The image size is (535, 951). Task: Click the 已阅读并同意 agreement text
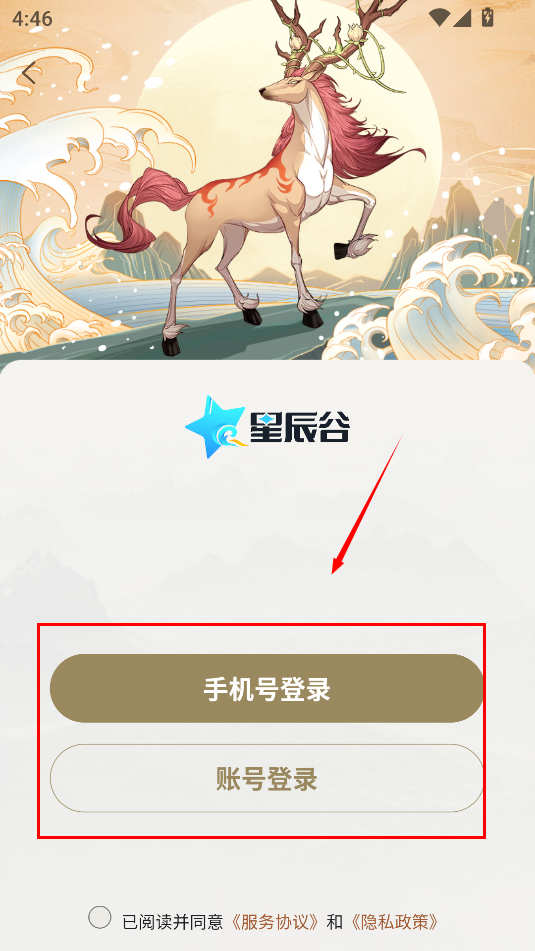[x=173, y=922]
